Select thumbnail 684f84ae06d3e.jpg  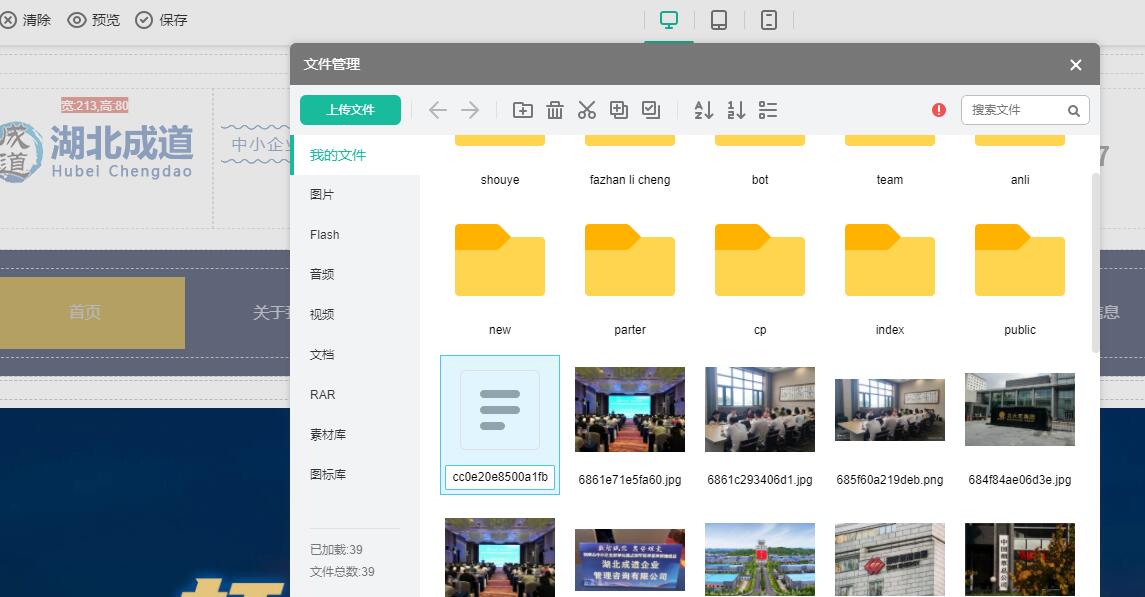click(1020, 409)
